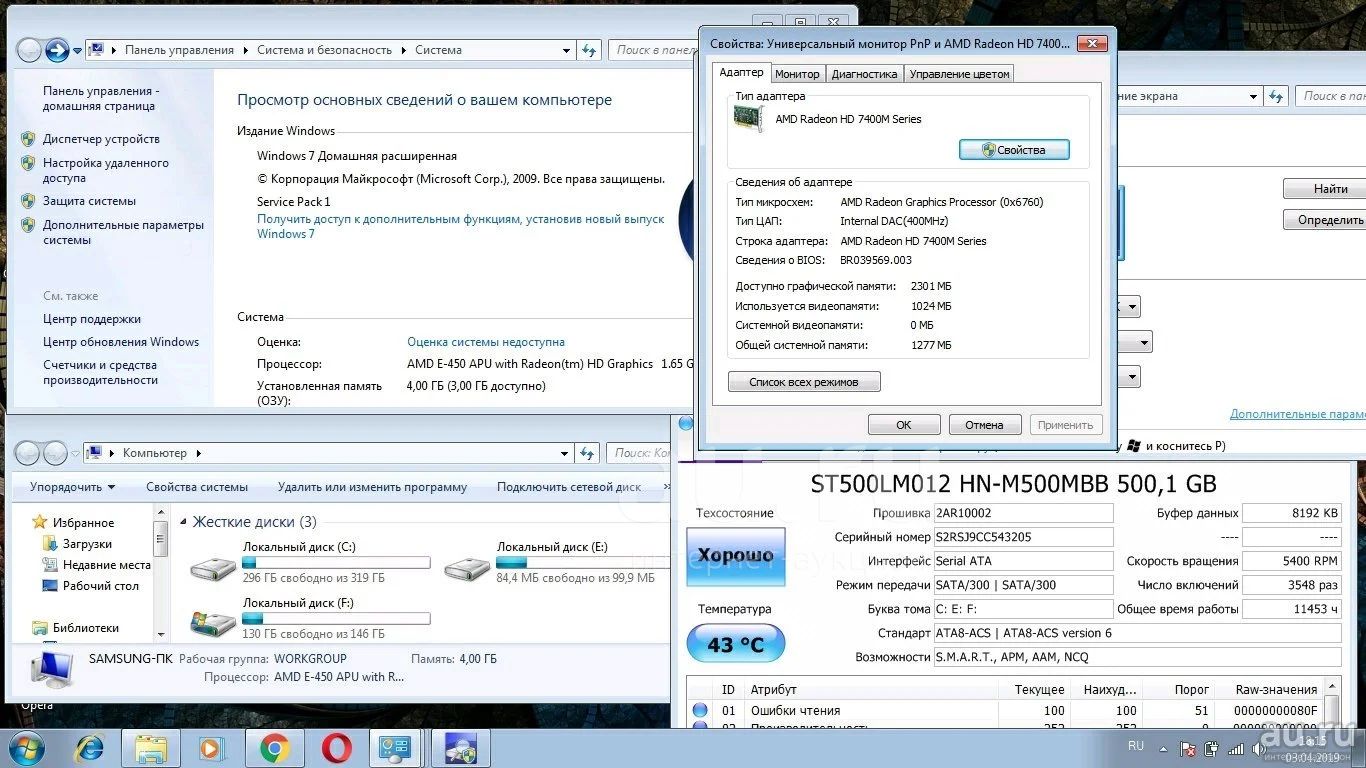Open Downloads folder in navigation pane
The width and height of the screenshot is (1366, 768).
tap(87, 544)
